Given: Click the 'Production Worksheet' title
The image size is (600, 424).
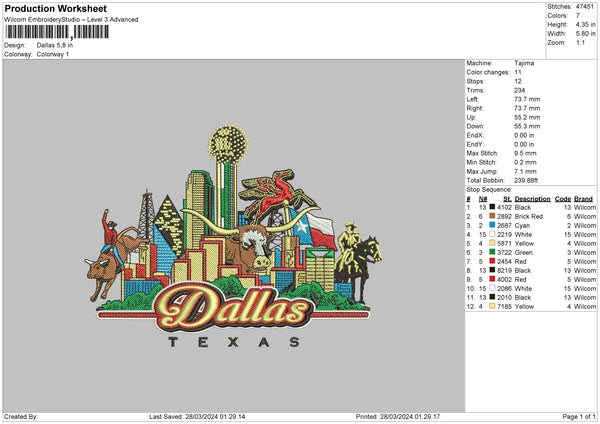Looking at the screenshot, I should click(x=55, y=8).
